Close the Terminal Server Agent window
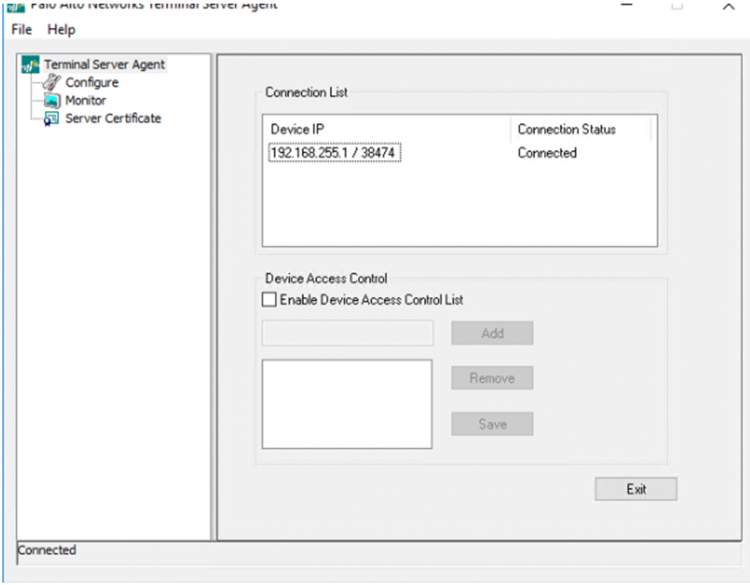This screenshot has width=750, height=585. click(728, 6)
